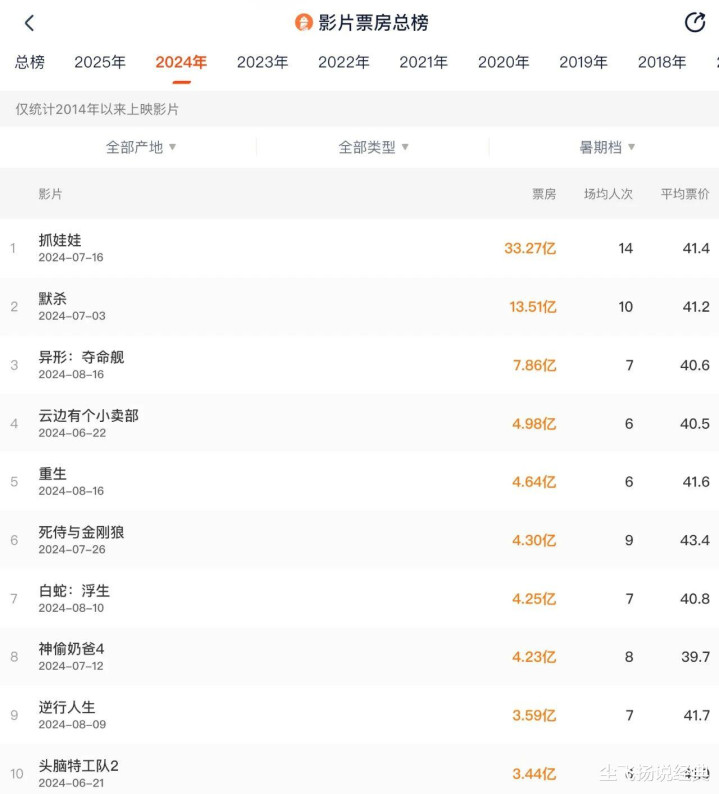Click the release date 2024-07-26
719x794 pixels.
coord(72,549)
